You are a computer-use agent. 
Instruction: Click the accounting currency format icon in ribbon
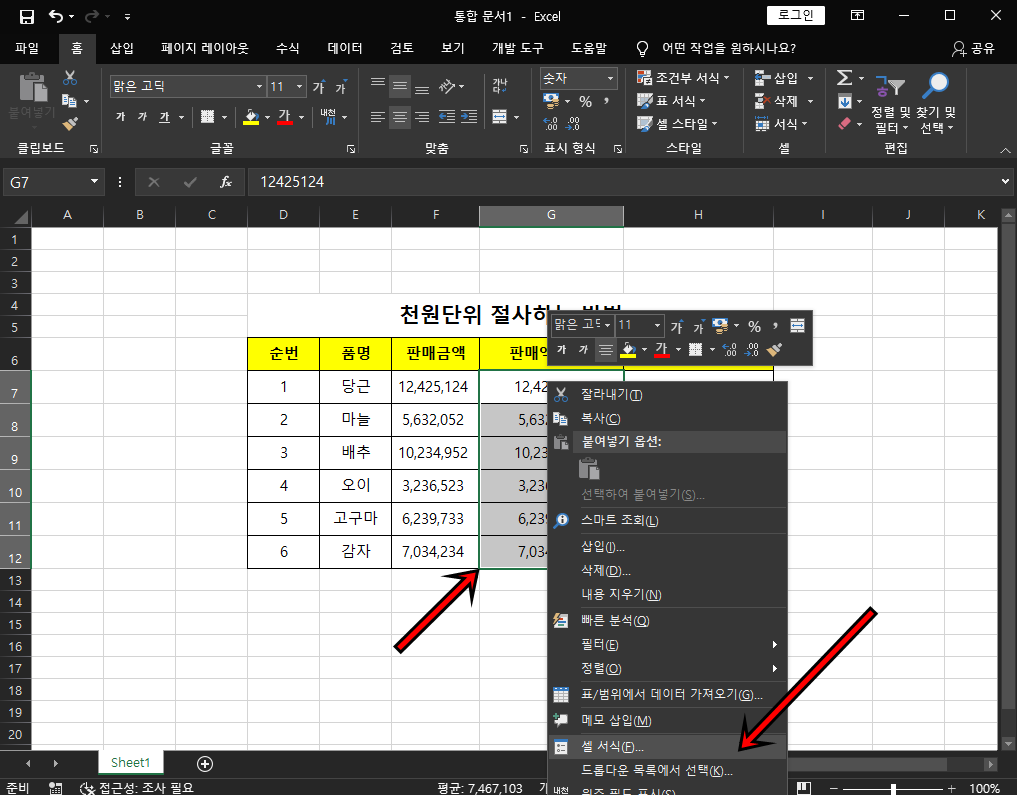pos(551,101)
